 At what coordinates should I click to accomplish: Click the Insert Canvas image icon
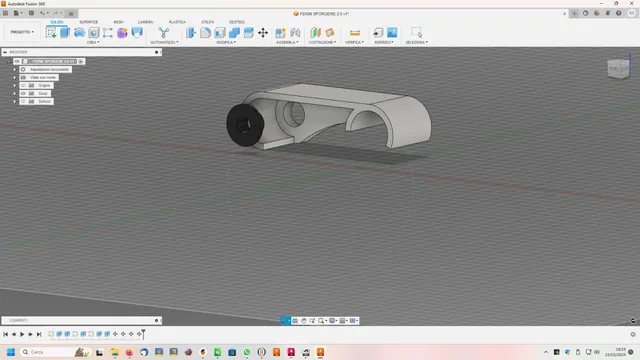[392, 33]
